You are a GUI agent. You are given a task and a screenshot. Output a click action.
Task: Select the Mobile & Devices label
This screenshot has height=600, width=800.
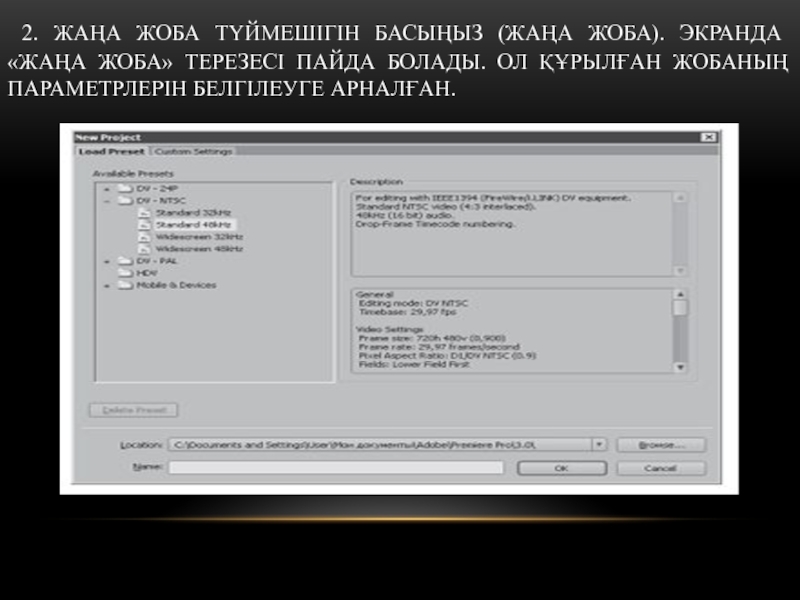coord(176,285)
